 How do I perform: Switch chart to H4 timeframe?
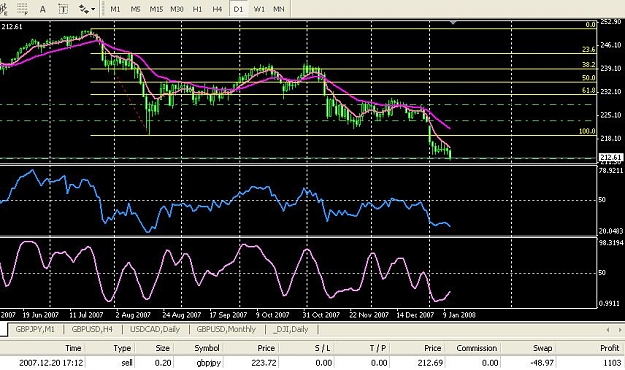[x=217, y=9]
